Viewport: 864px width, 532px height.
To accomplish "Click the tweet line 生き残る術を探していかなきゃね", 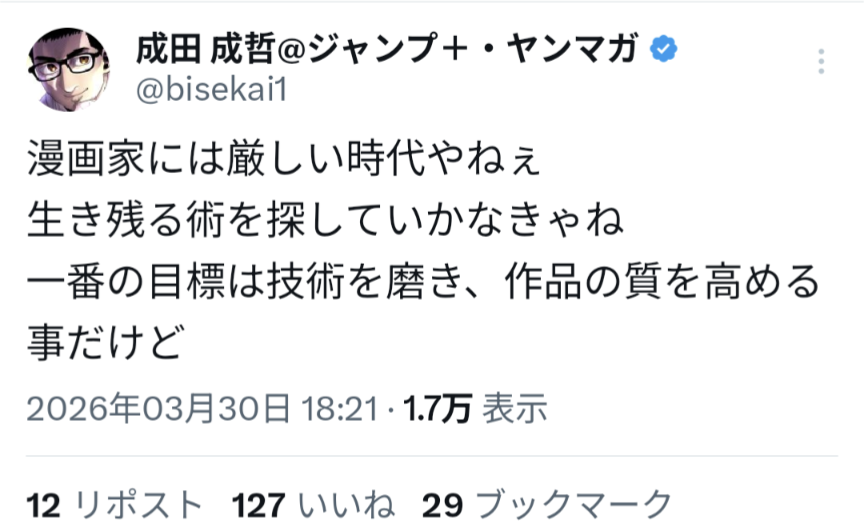I will (326, 218).
